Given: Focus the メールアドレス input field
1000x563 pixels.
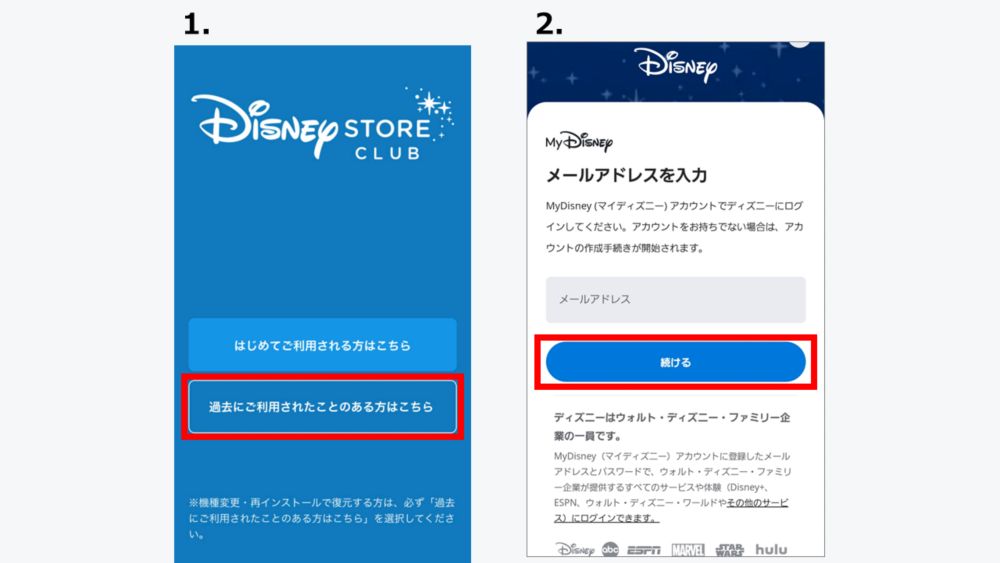Looking at the screenshot, I should 675,299.
